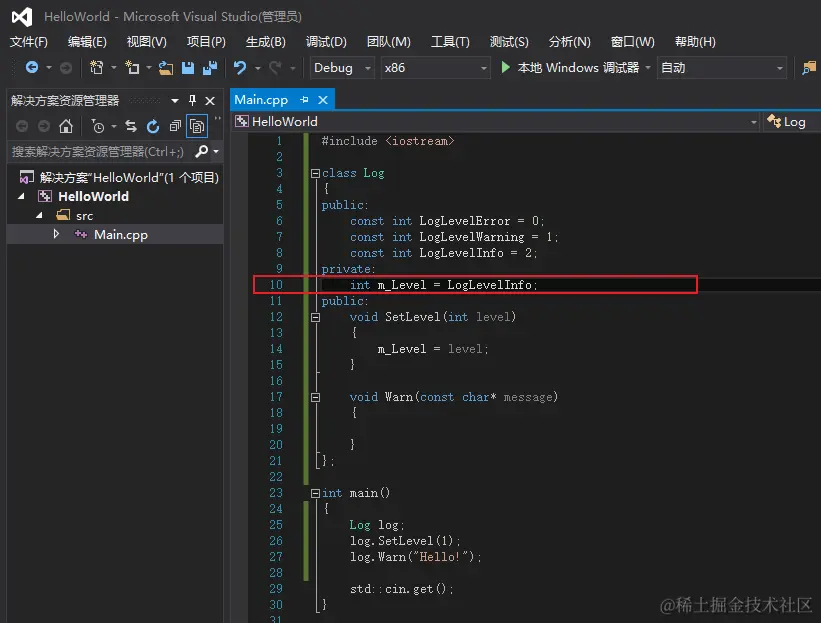Toggle the pin on the Main.cpp tab
Screen dimensions: 821x623
(x=304, y=99)
